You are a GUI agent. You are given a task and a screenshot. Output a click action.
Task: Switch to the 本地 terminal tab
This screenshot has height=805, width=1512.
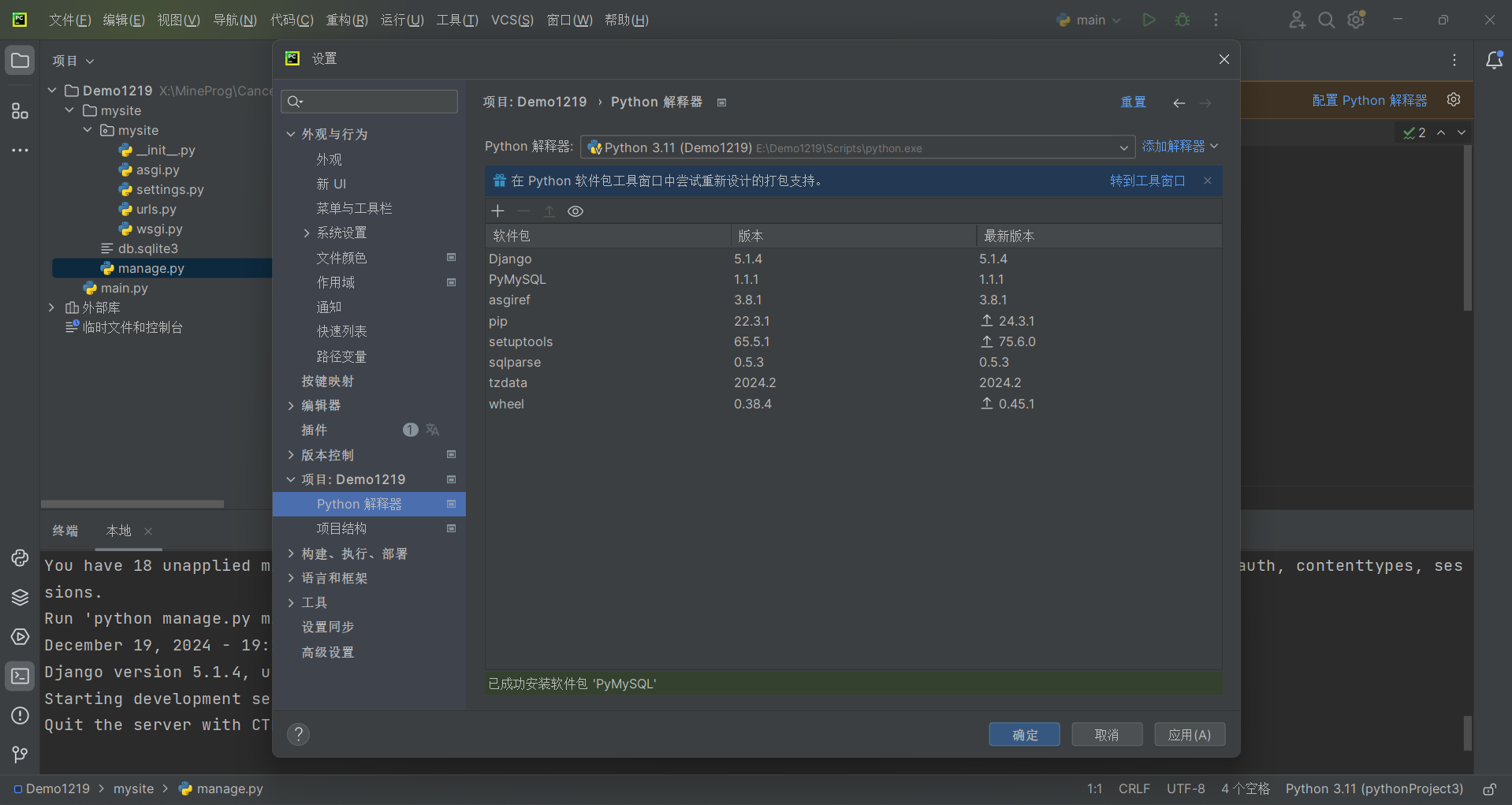[x=118, y=531]
